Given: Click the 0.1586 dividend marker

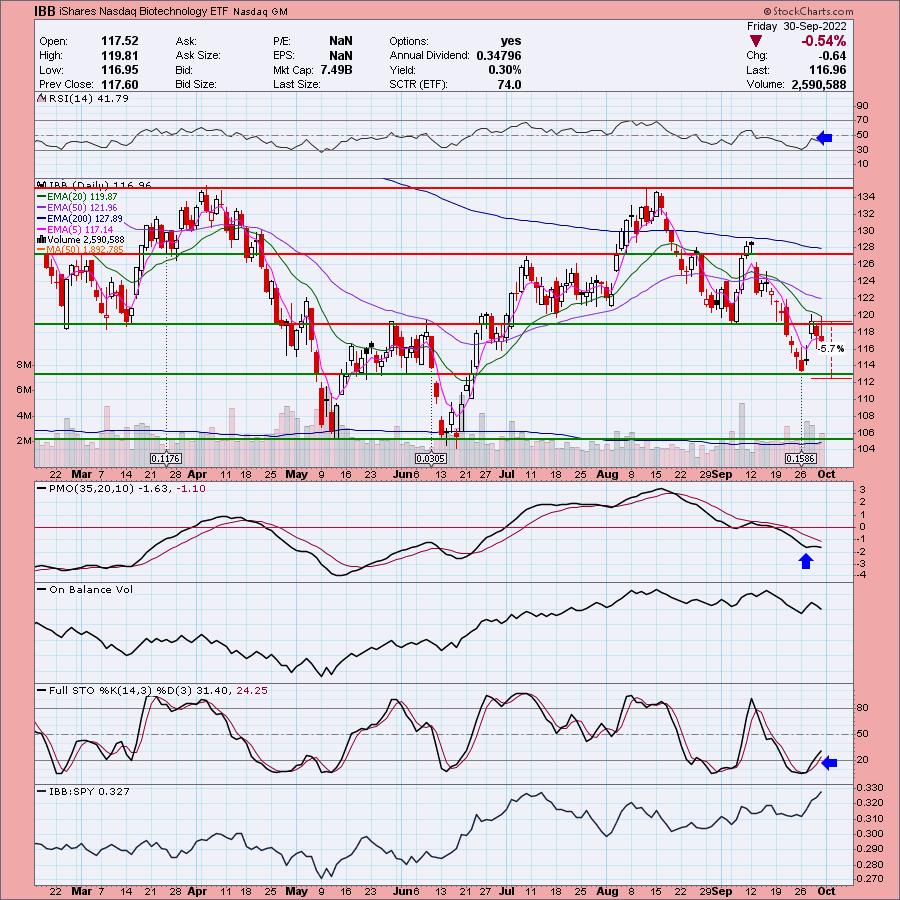Looking at the screenshot, I should (x=801, y=458).
